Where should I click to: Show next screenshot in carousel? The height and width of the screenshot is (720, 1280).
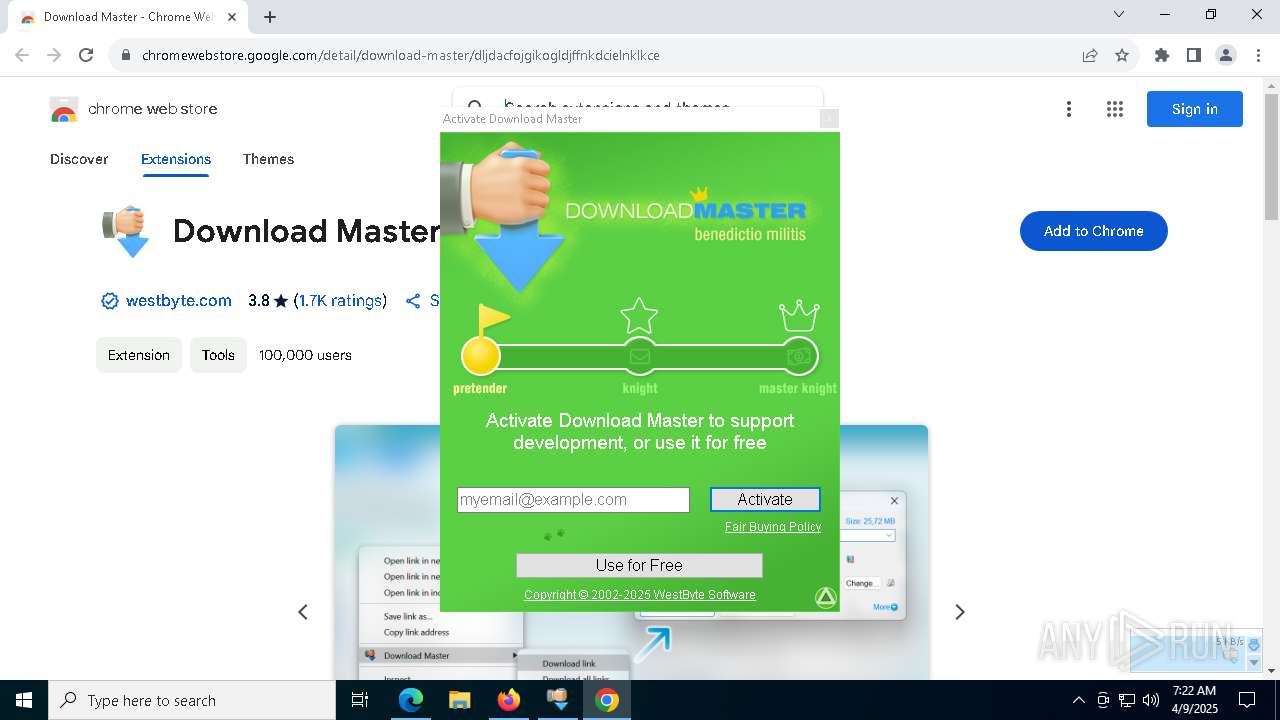[960, 612]
